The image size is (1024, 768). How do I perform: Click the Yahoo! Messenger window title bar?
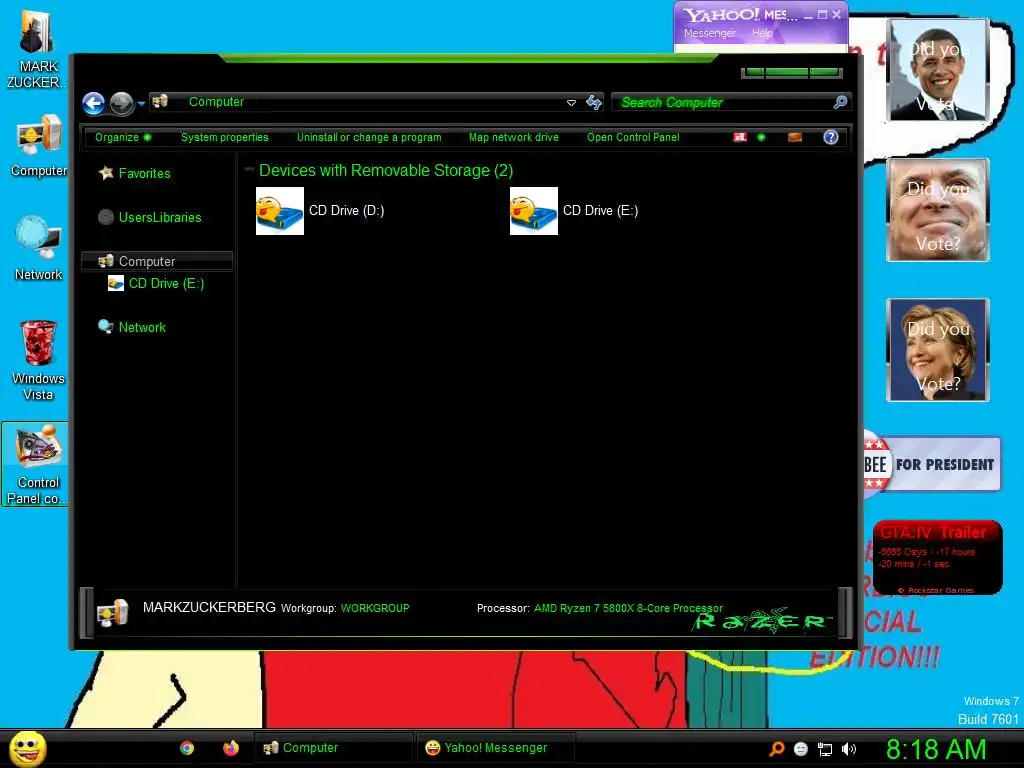[761, 14]
